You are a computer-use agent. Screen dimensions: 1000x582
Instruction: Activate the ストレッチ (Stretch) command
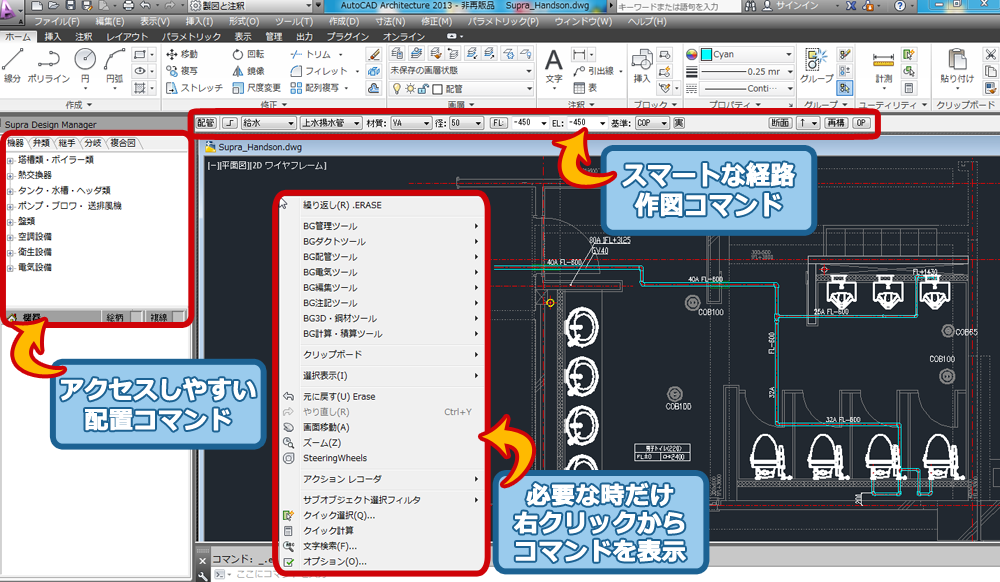coord(194,88)
